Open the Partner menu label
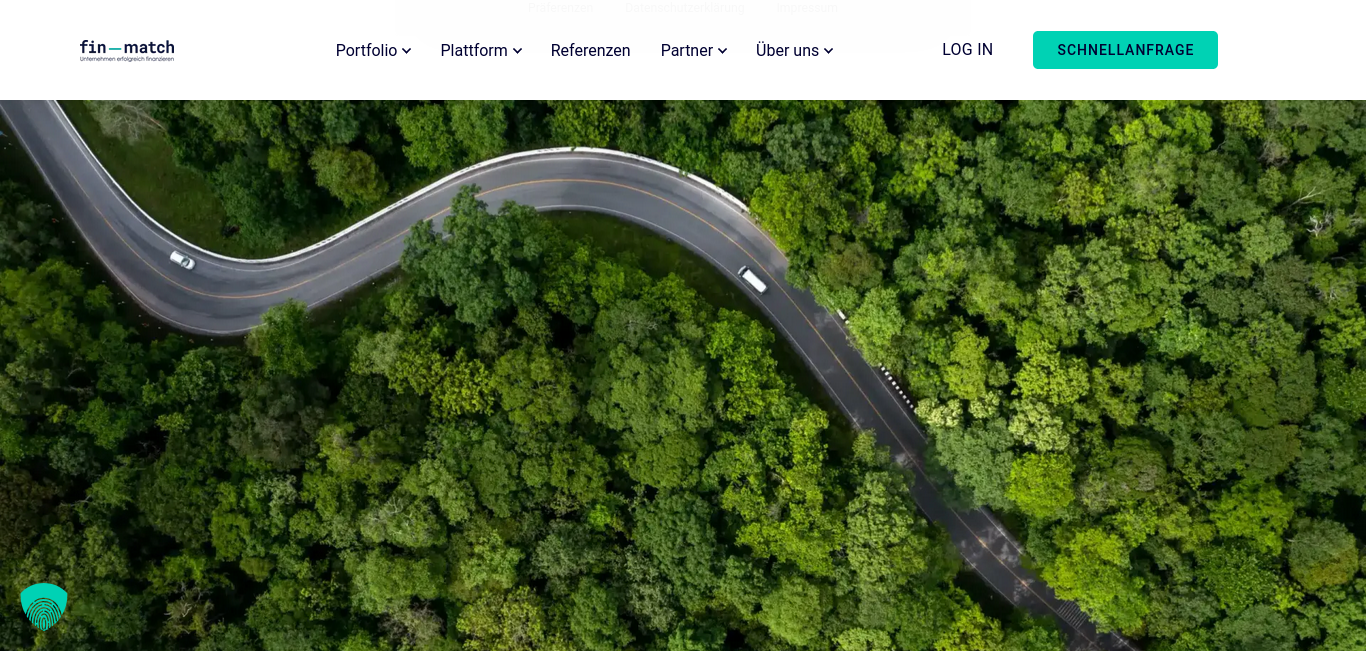 click(687, 50)
